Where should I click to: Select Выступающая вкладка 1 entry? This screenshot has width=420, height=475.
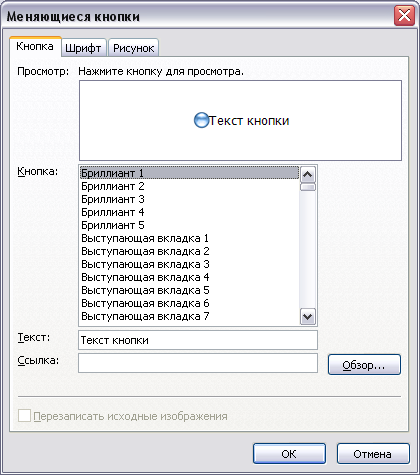click(x=189, y=238)
